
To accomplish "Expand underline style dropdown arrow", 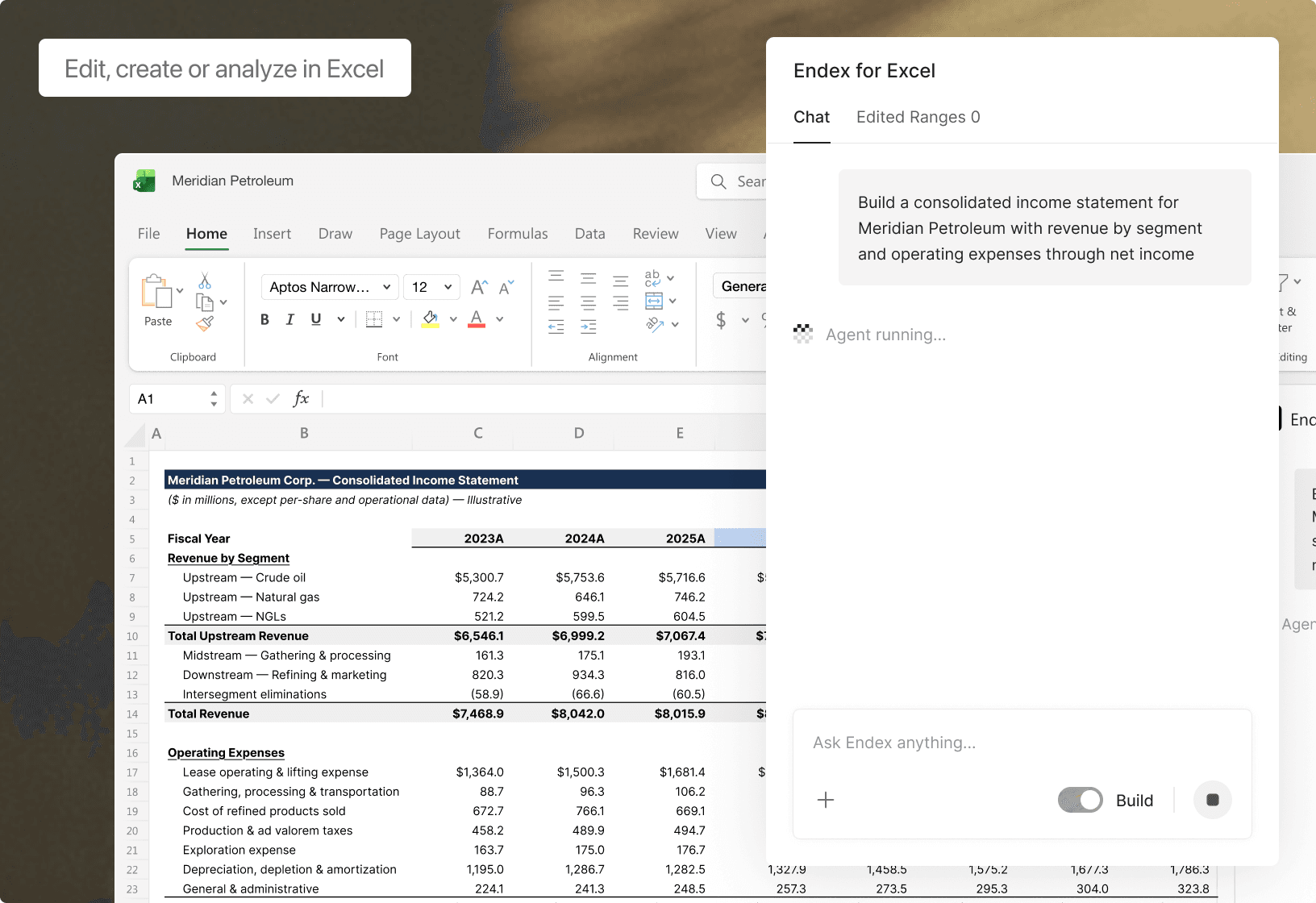I will pos(341,319).
